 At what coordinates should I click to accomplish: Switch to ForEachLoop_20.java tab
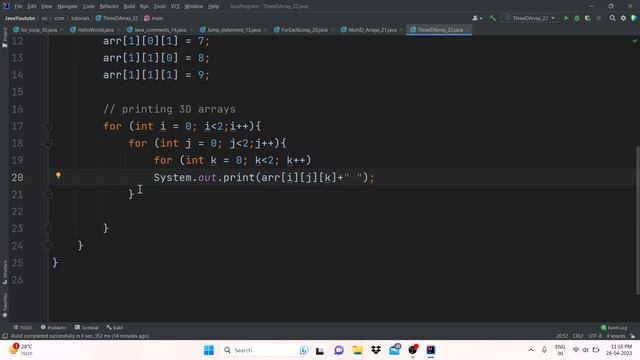[x=304, y=30]
